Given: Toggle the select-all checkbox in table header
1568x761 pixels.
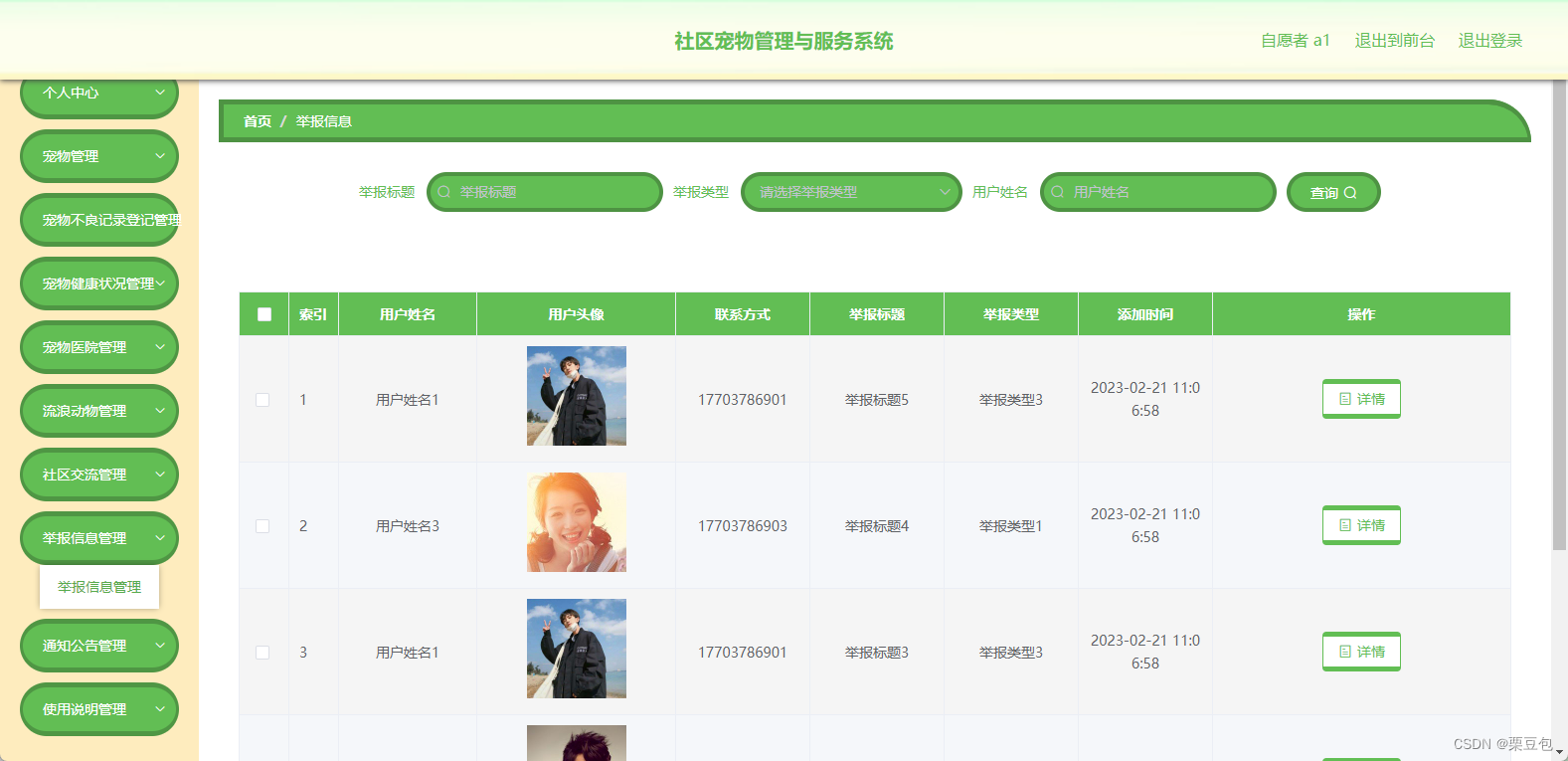Looking at the screenshot, I should click(x=264, y=314).
